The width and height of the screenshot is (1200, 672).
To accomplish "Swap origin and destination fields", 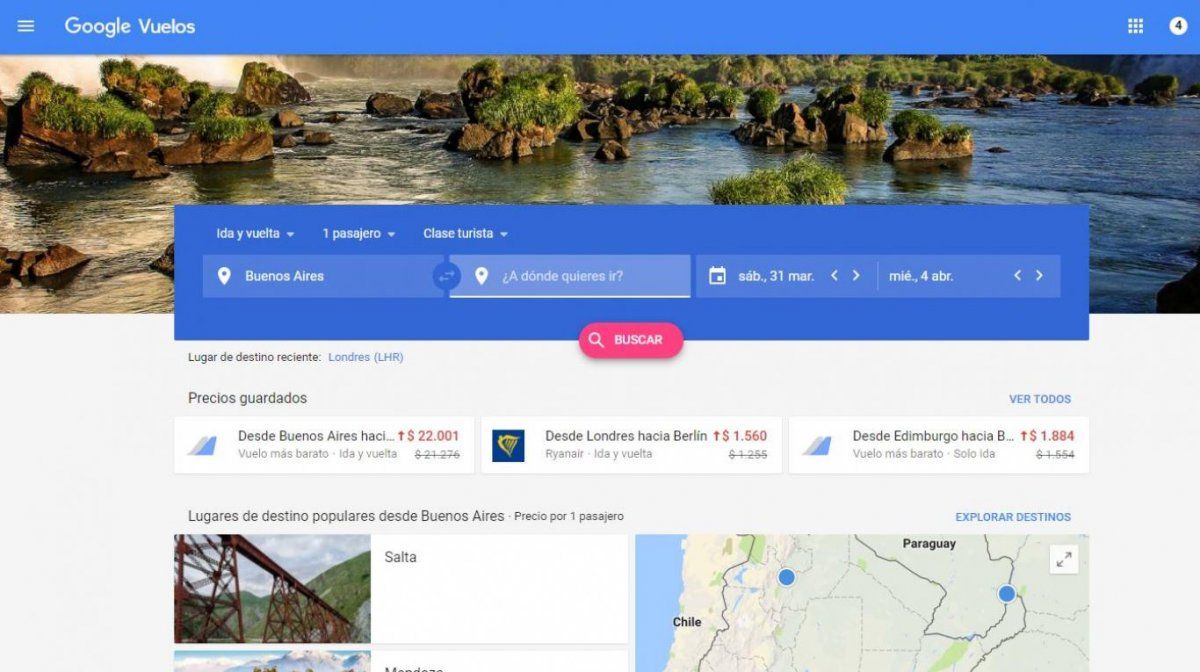I will click(x=446, y=276).
